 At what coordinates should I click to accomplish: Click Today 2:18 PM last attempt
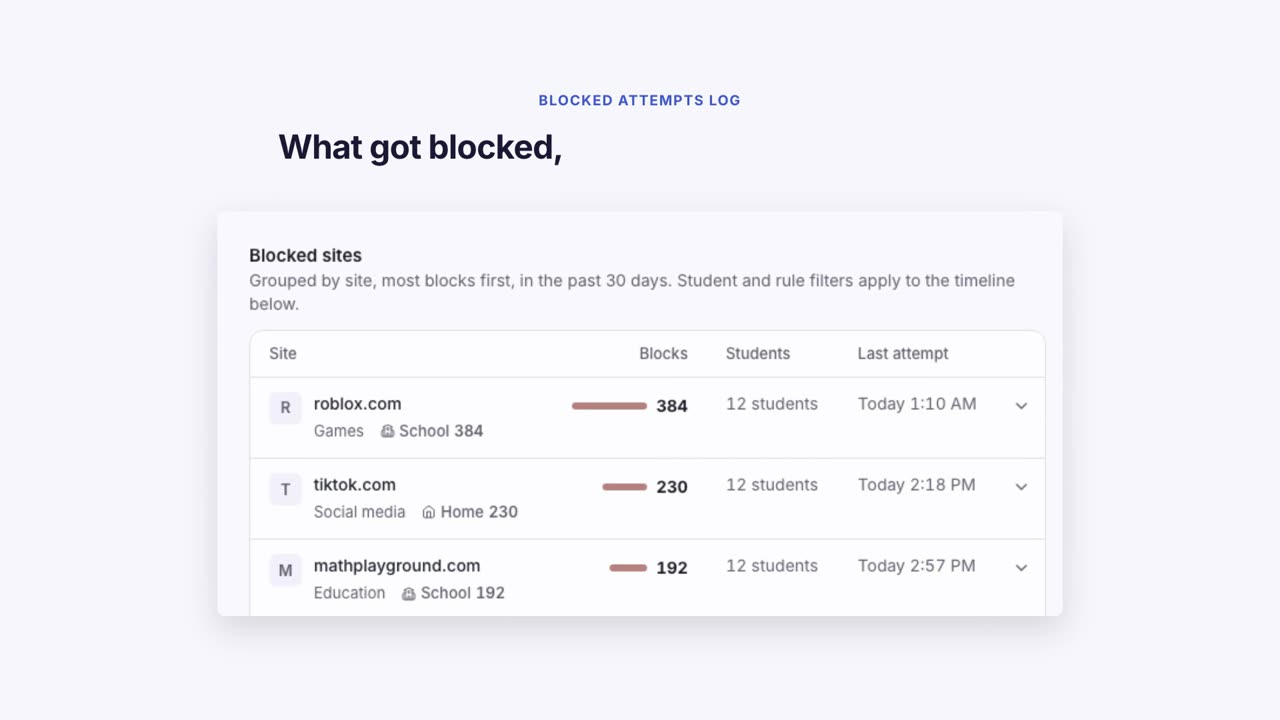pyautogui.click(x=917, y=485)
